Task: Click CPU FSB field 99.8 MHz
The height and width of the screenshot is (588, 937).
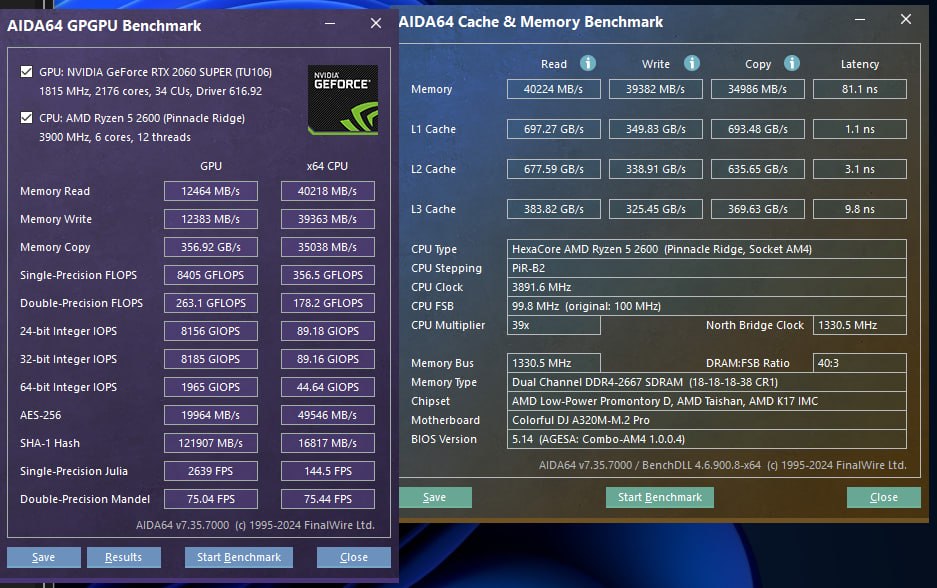Action: pos(707,306)
